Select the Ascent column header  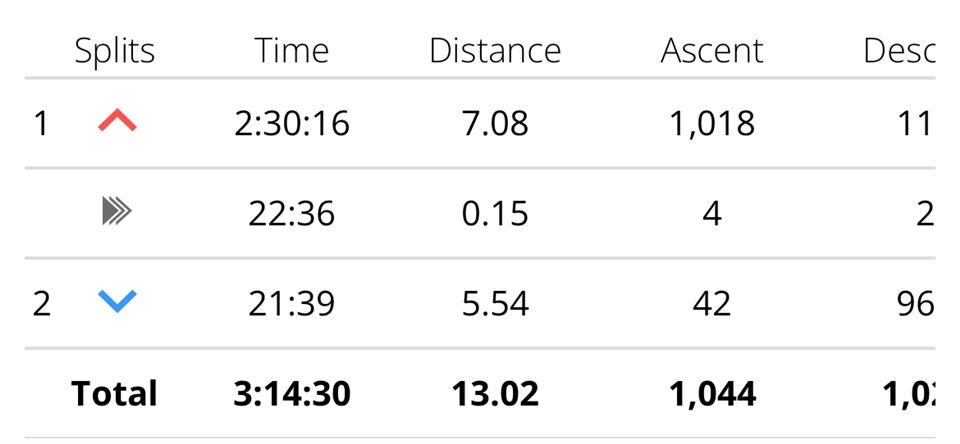tap(712, 51)
